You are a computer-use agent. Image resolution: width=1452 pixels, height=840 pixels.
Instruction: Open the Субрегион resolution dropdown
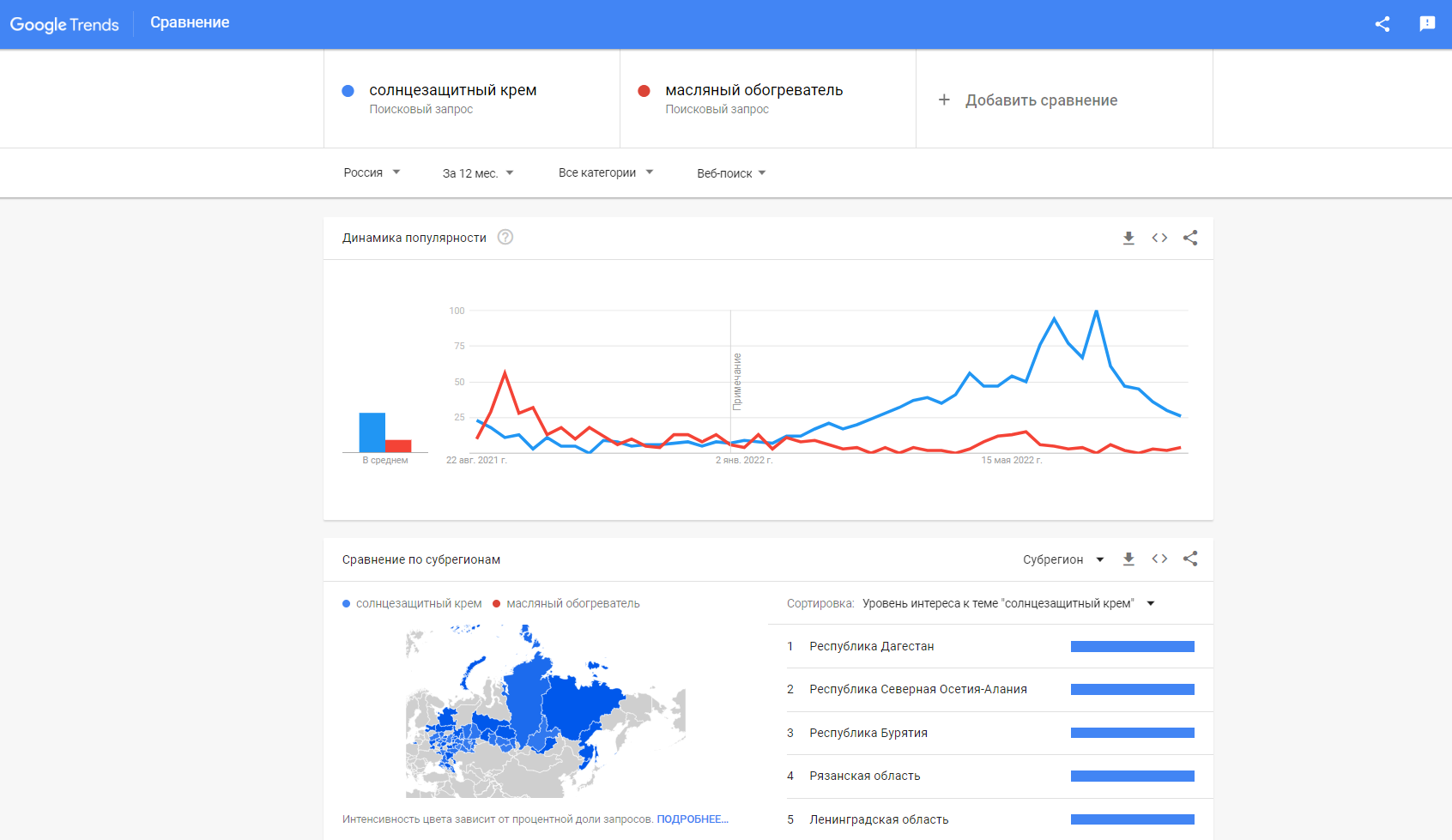(x=1063, y=559)
